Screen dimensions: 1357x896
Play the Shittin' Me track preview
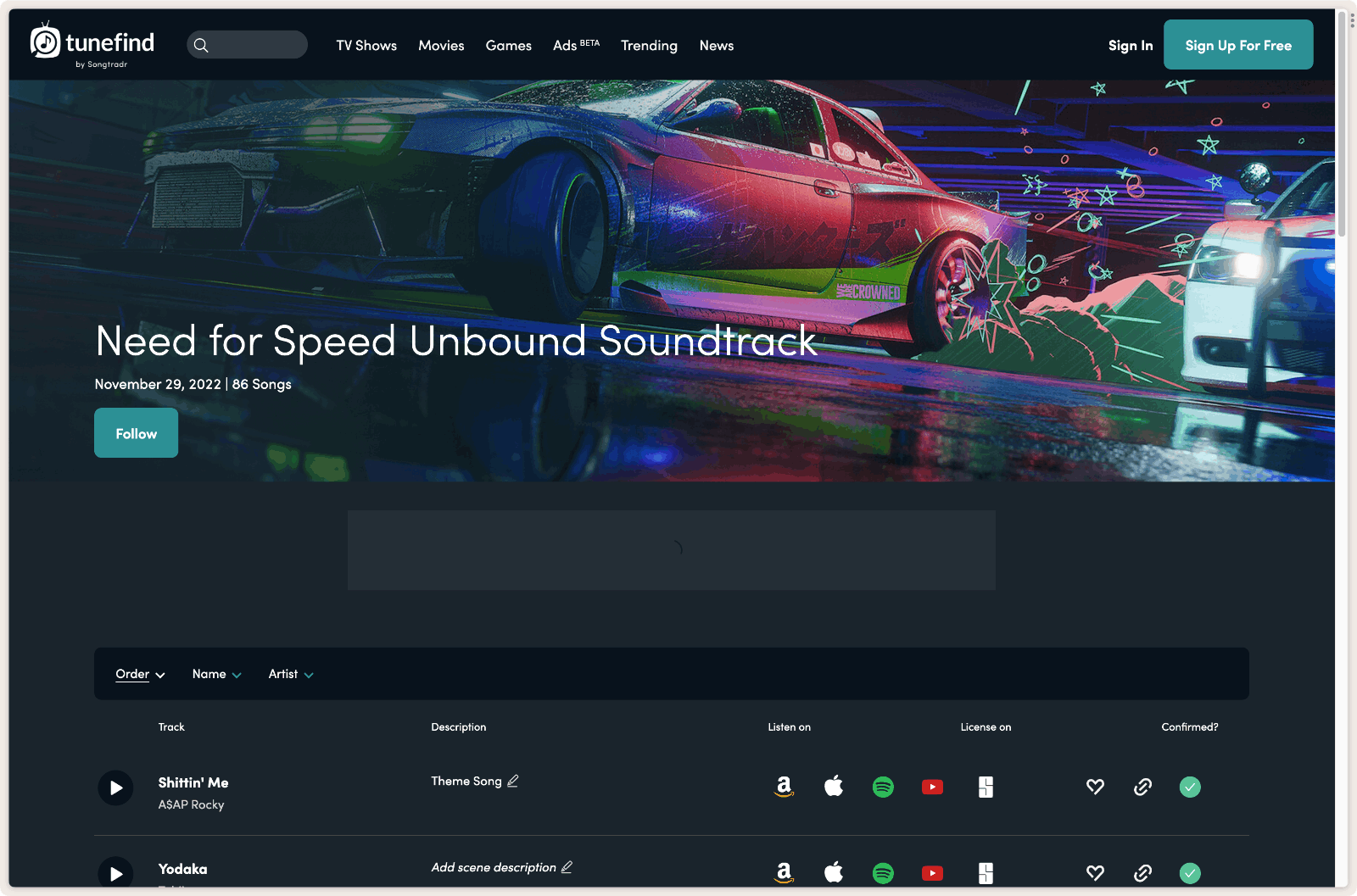115,787
